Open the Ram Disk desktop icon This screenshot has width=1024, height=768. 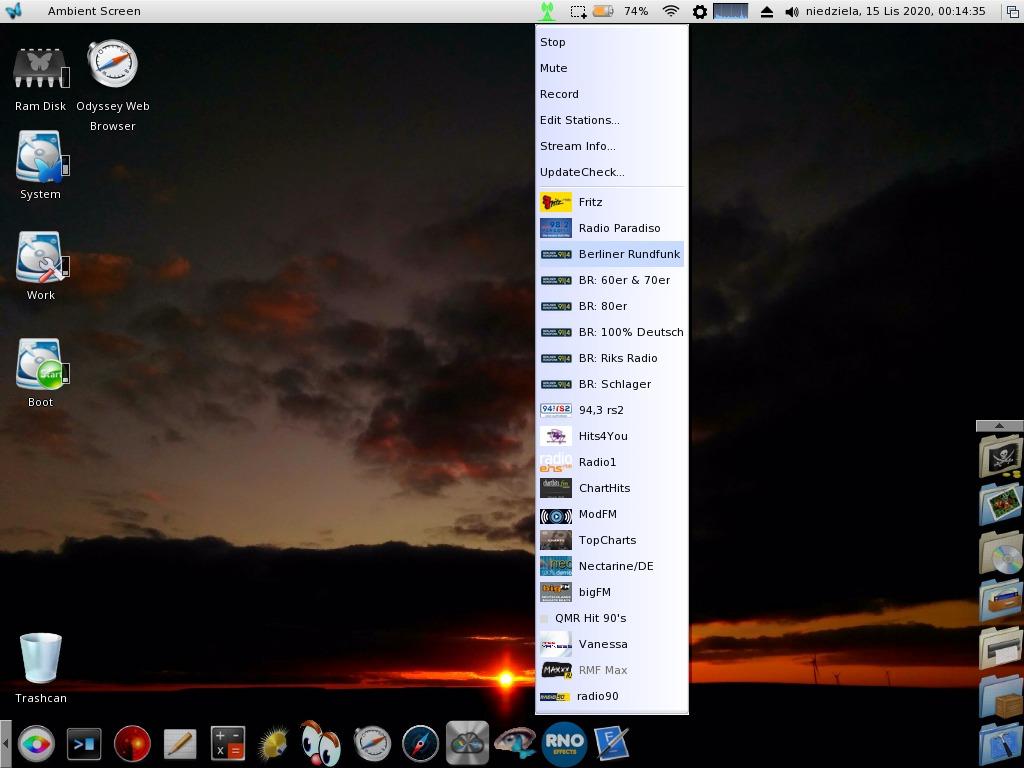click(x=40, y=69)
